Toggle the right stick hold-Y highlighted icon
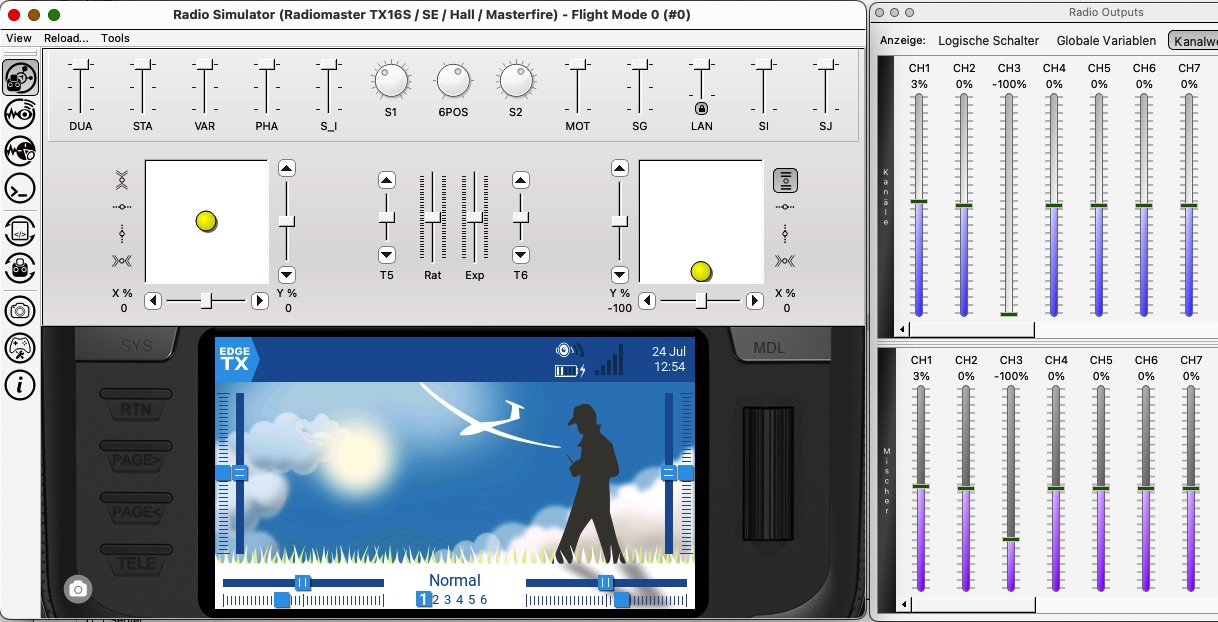1218x622 pixels. point(785,181)
